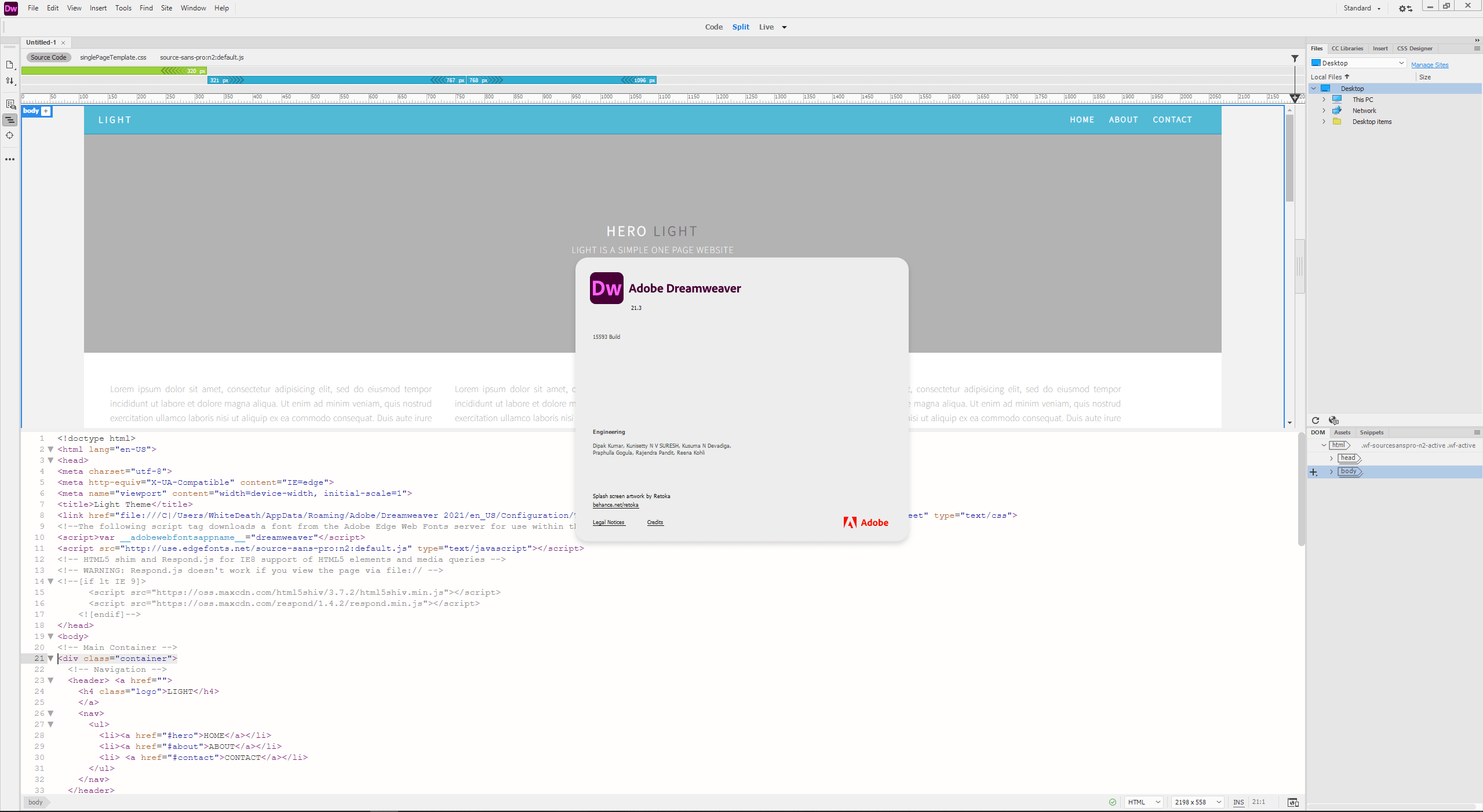This screenshot has width=1483, height=812.
Task: Click the File Management arrows icon
Action: click(x=10, y=81)
